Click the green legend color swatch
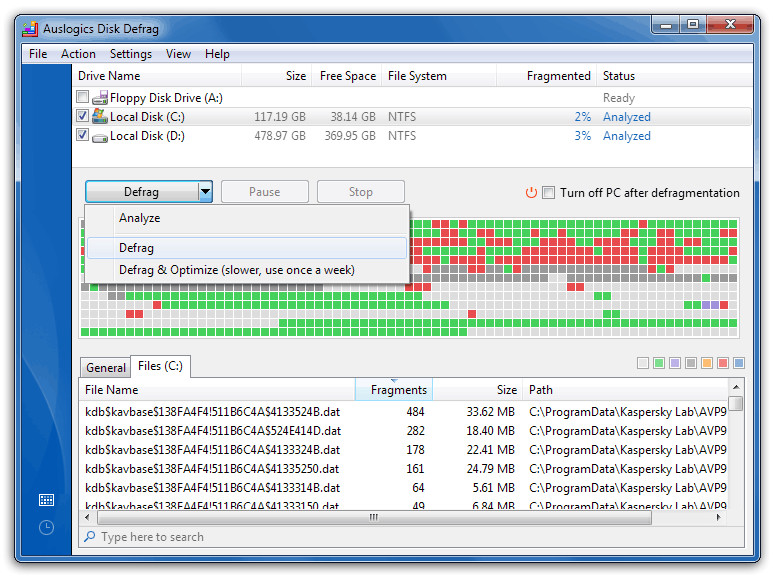 click(659, 363)
